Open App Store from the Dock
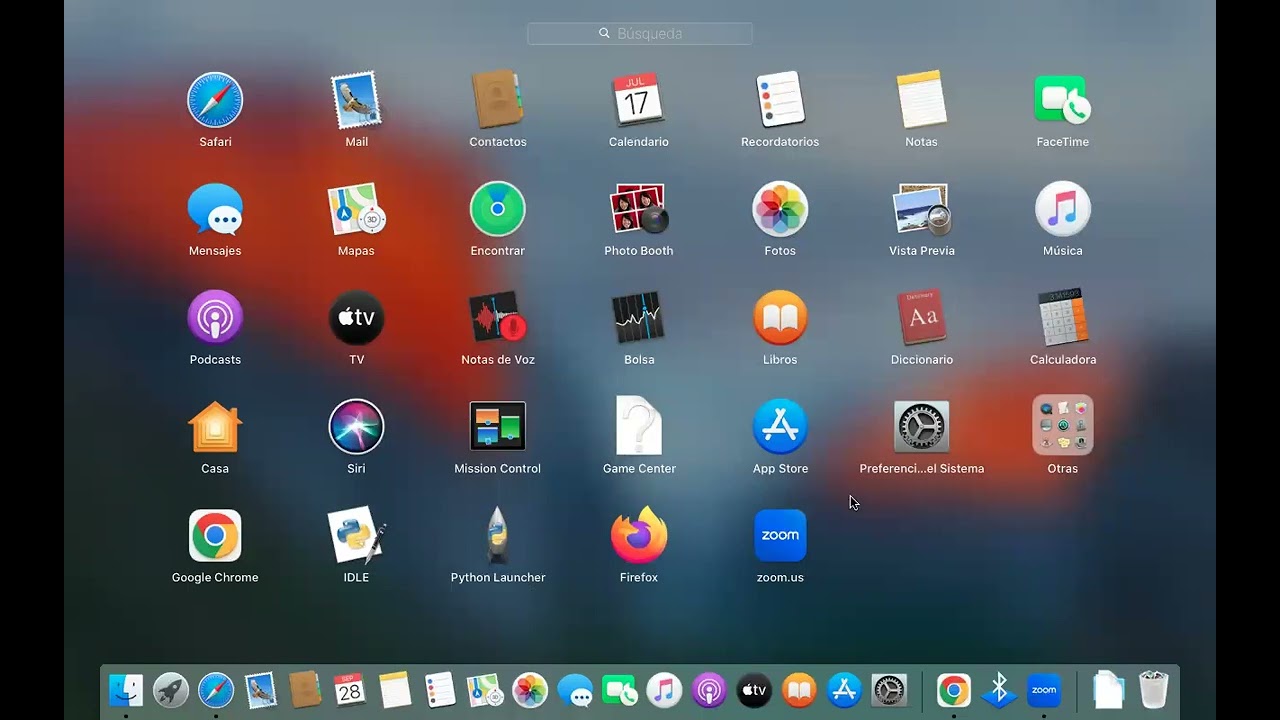 844,690
